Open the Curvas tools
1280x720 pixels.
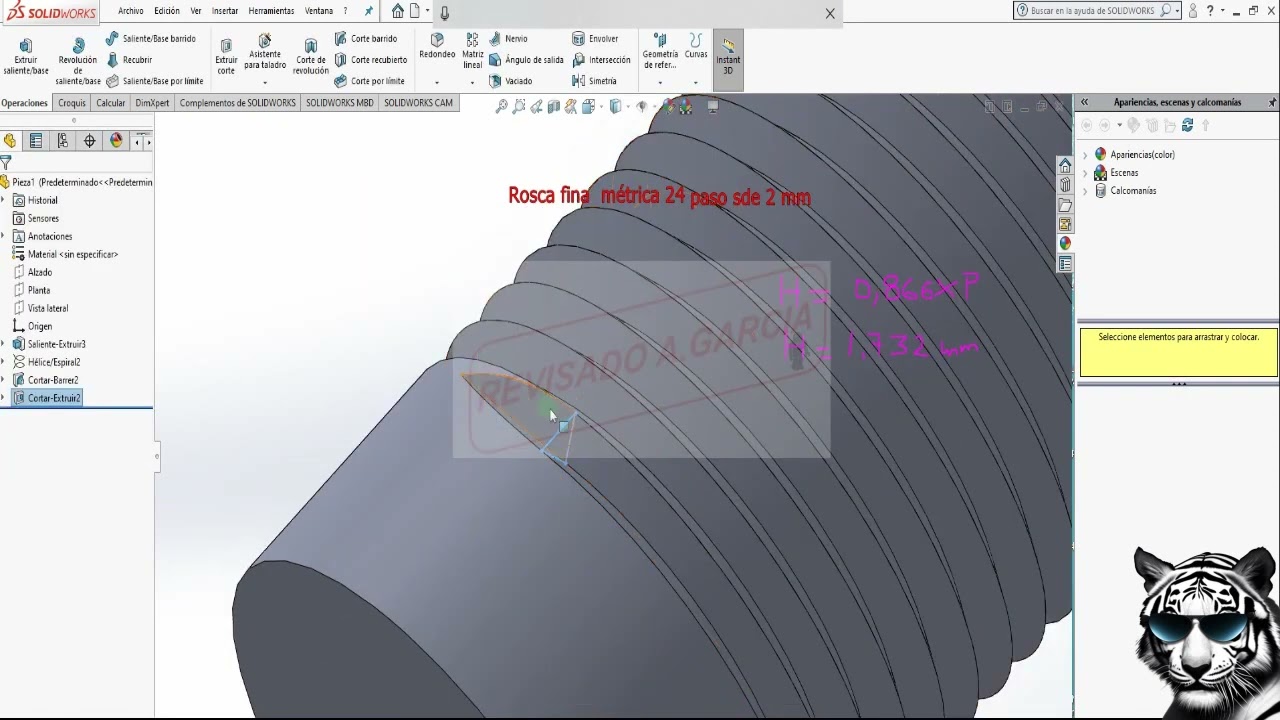click(696, 46)
